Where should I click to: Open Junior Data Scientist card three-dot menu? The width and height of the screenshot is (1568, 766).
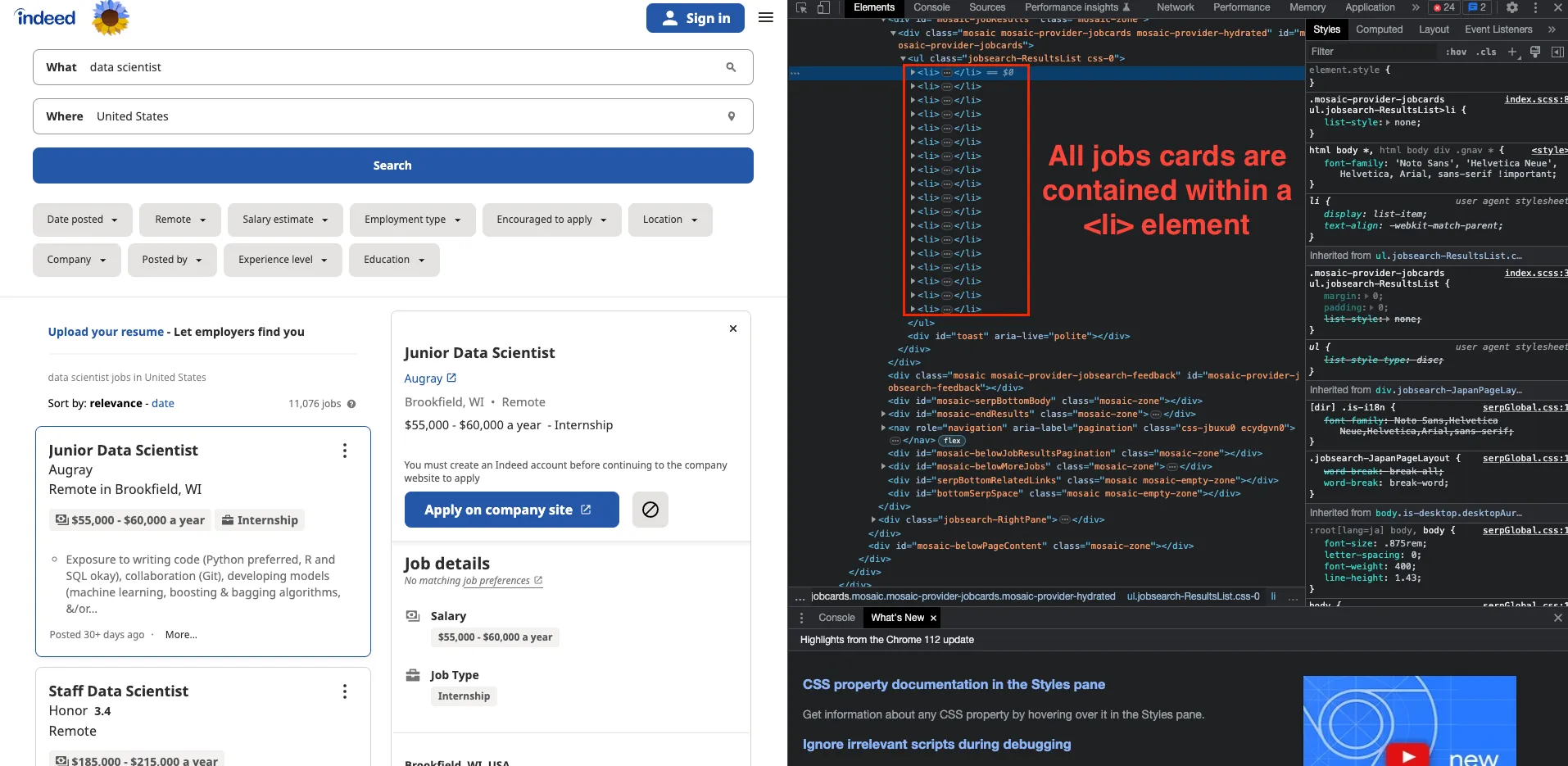click(x=345, y=451)
